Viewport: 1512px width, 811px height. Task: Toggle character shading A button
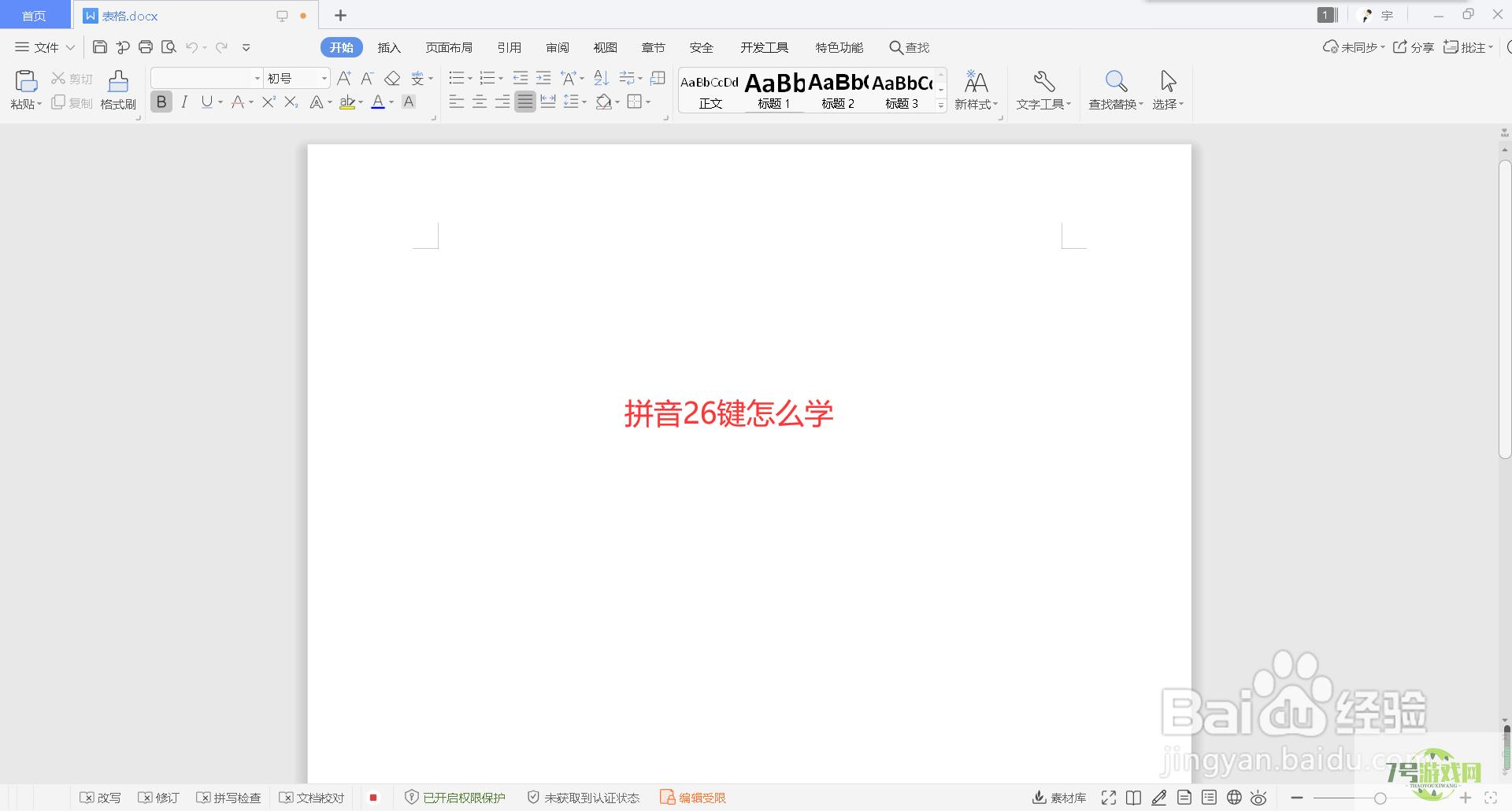(409, 102)
